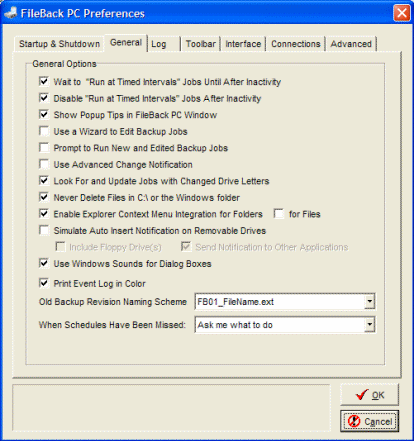Click the FileBack PC title bar icon
The image size is (414, 441).
11,13
